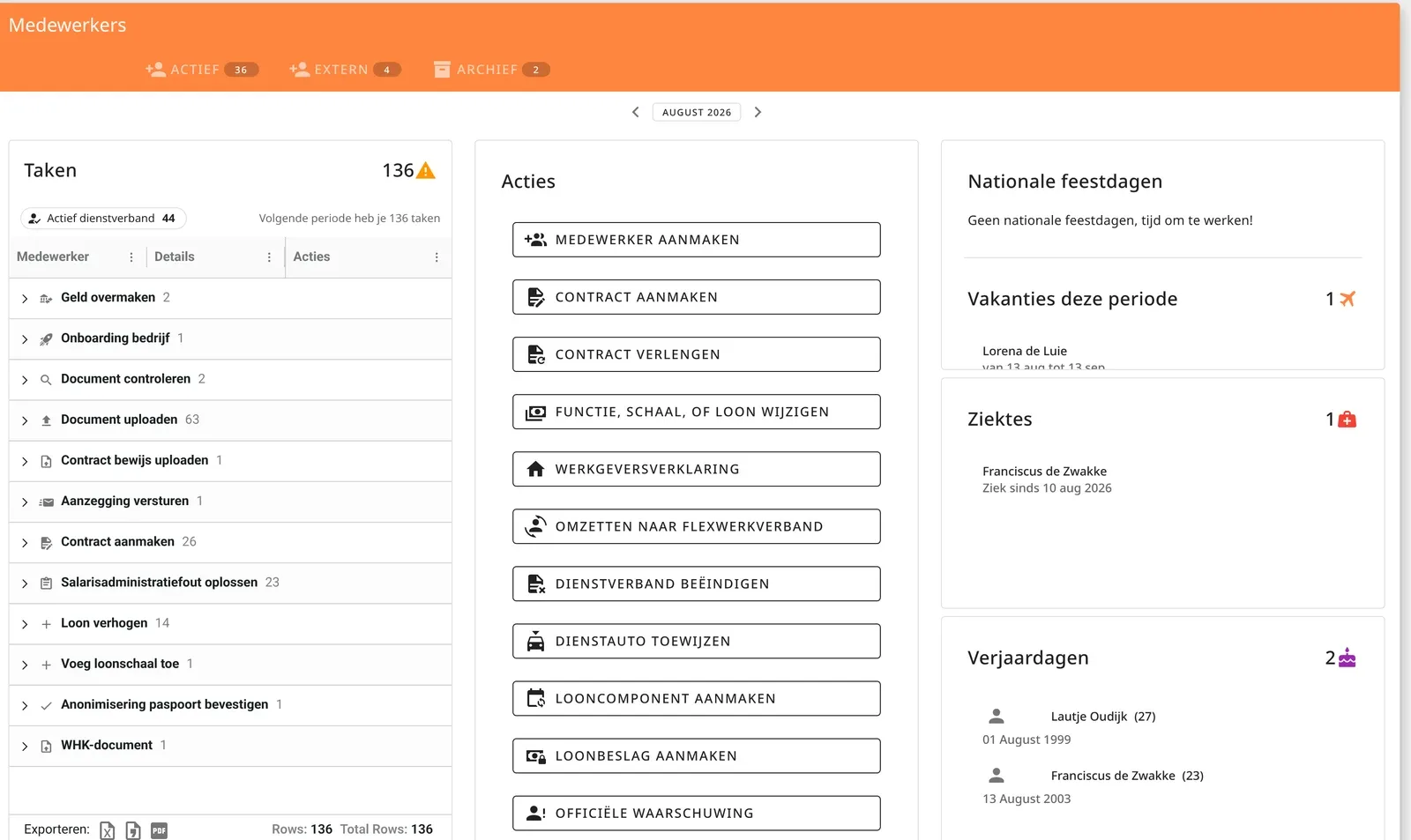Open the Actief tab with 36 employees

[x=202, y=70]
